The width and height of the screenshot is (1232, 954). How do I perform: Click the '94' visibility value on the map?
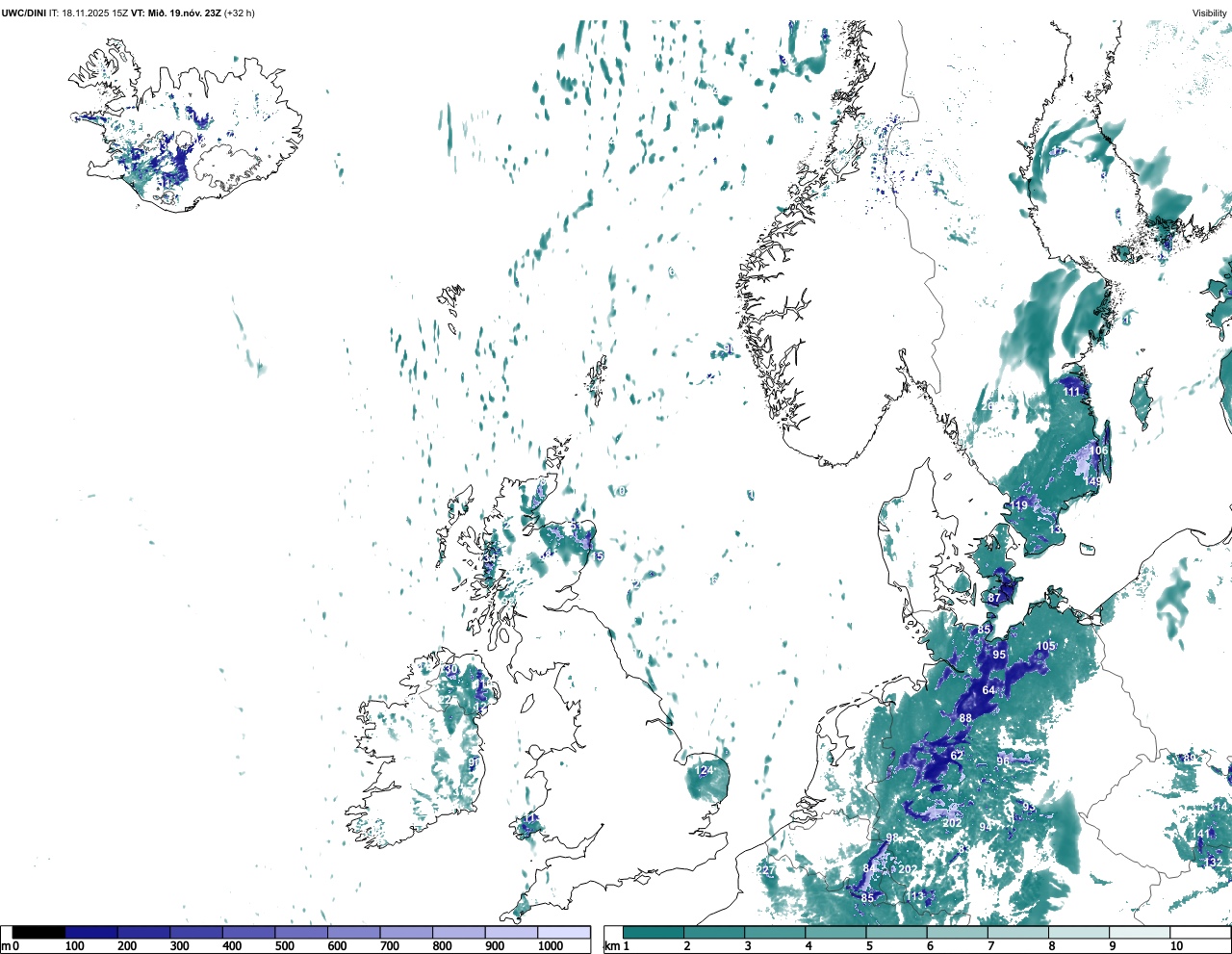[986, 828]
